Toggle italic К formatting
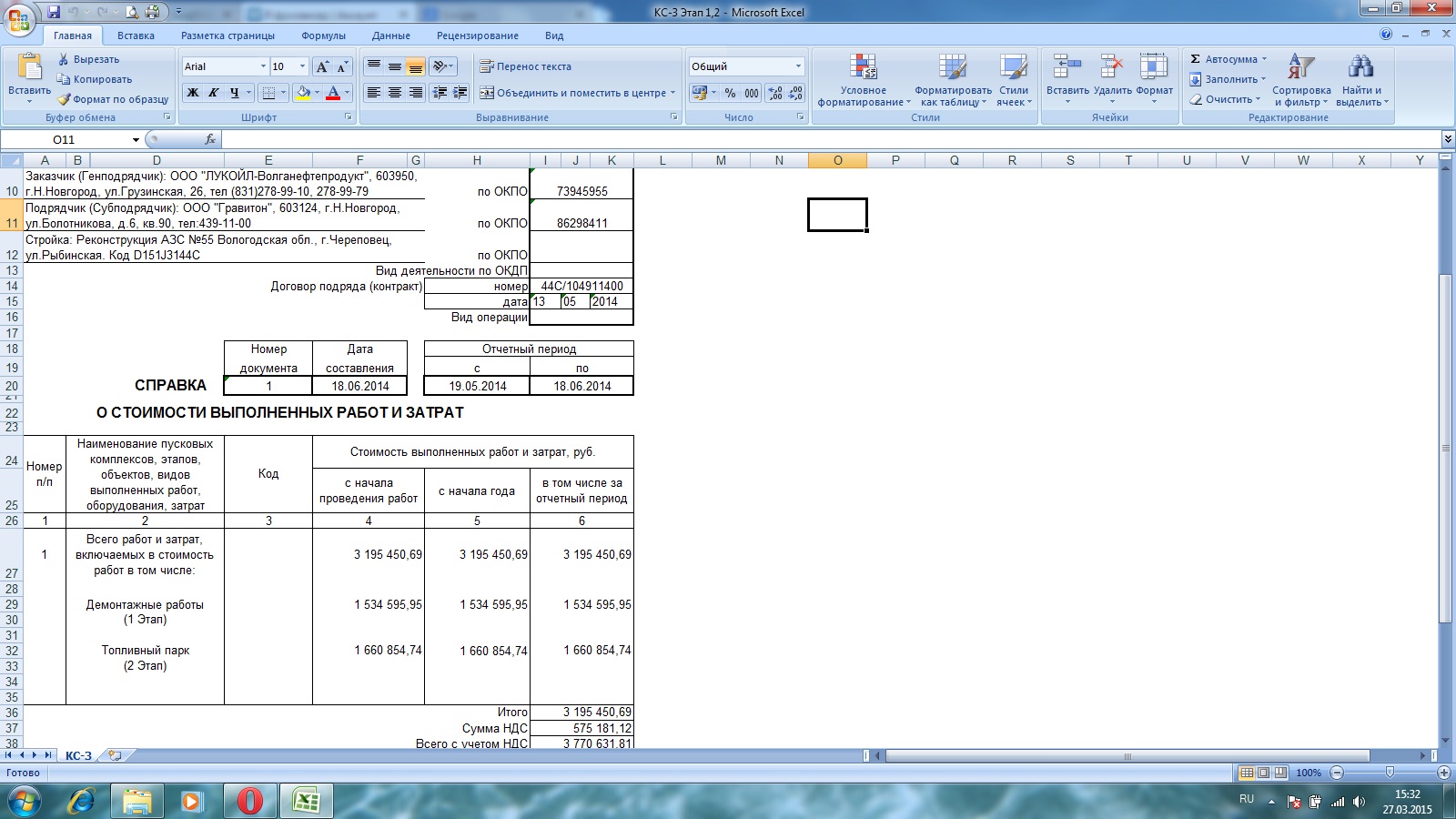Screen dimensions: 1456x819 pyautogui.click(x=214, y=93)
